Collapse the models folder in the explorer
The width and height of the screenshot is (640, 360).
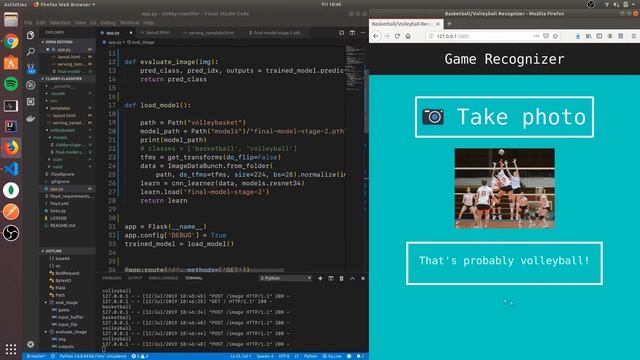60,138
